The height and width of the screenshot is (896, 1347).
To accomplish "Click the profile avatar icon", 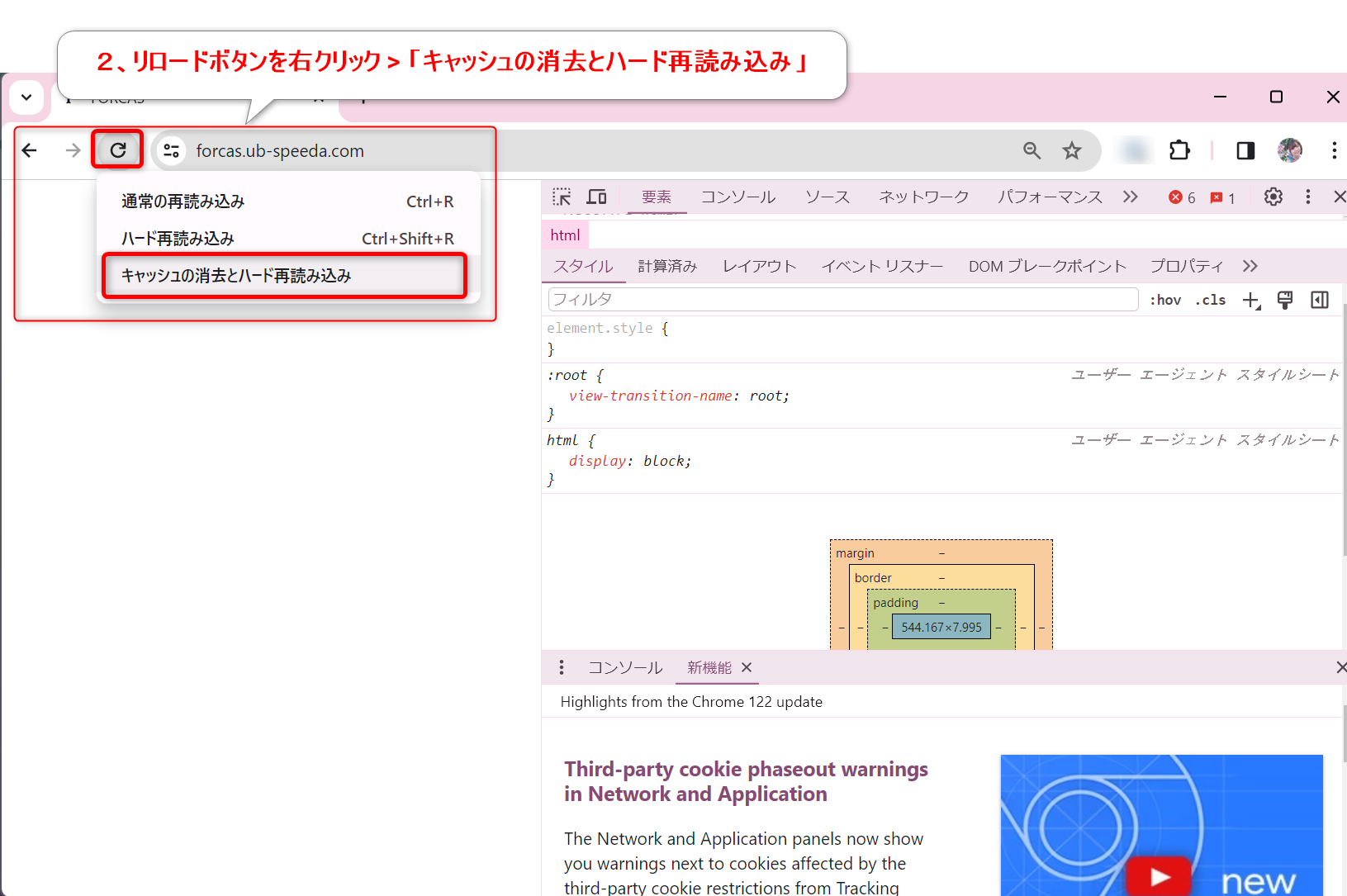I will [x=1289, y=150].
